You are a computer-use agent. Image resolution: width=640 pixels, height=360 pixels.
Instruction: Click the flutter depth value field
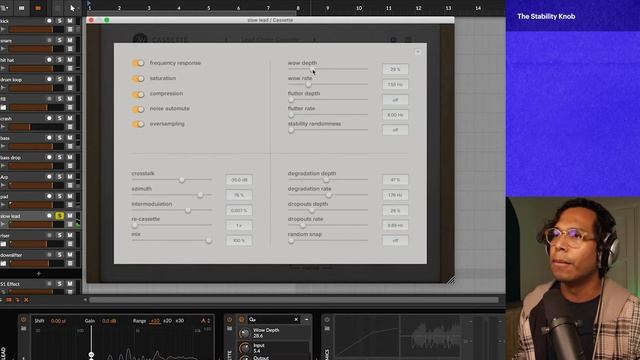click(x=395, y=100)
